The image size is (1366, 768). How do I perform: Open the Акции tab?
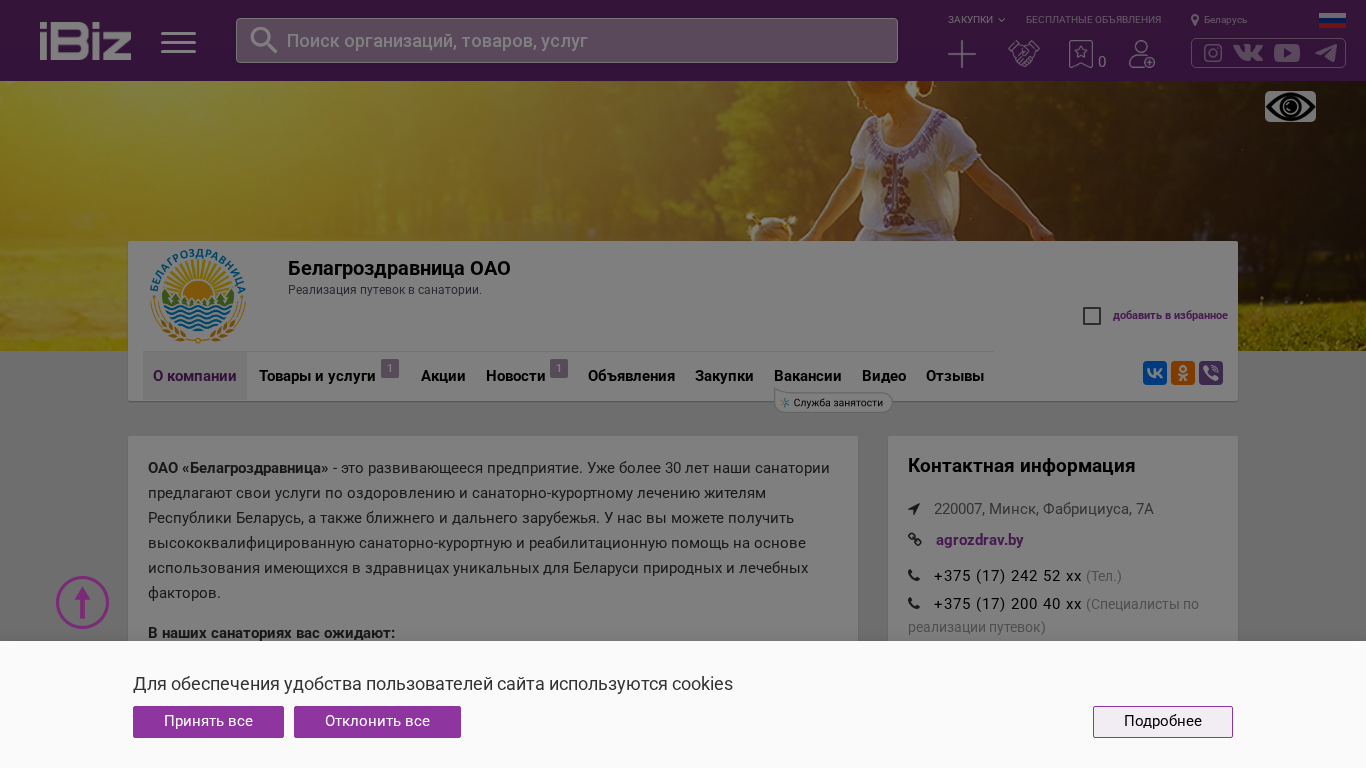443,376
